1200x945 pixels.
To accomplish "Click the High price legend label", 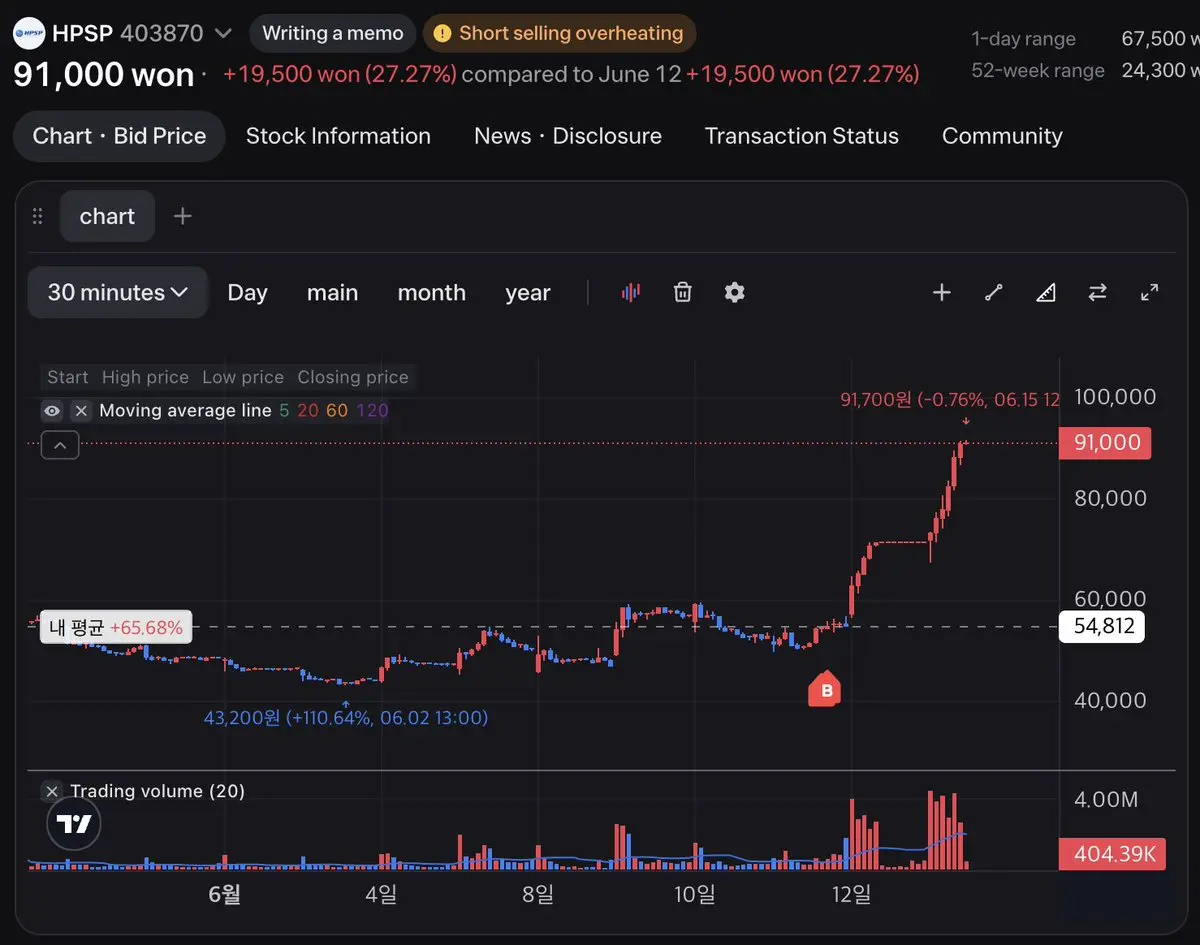I will (x=145, y=377).
